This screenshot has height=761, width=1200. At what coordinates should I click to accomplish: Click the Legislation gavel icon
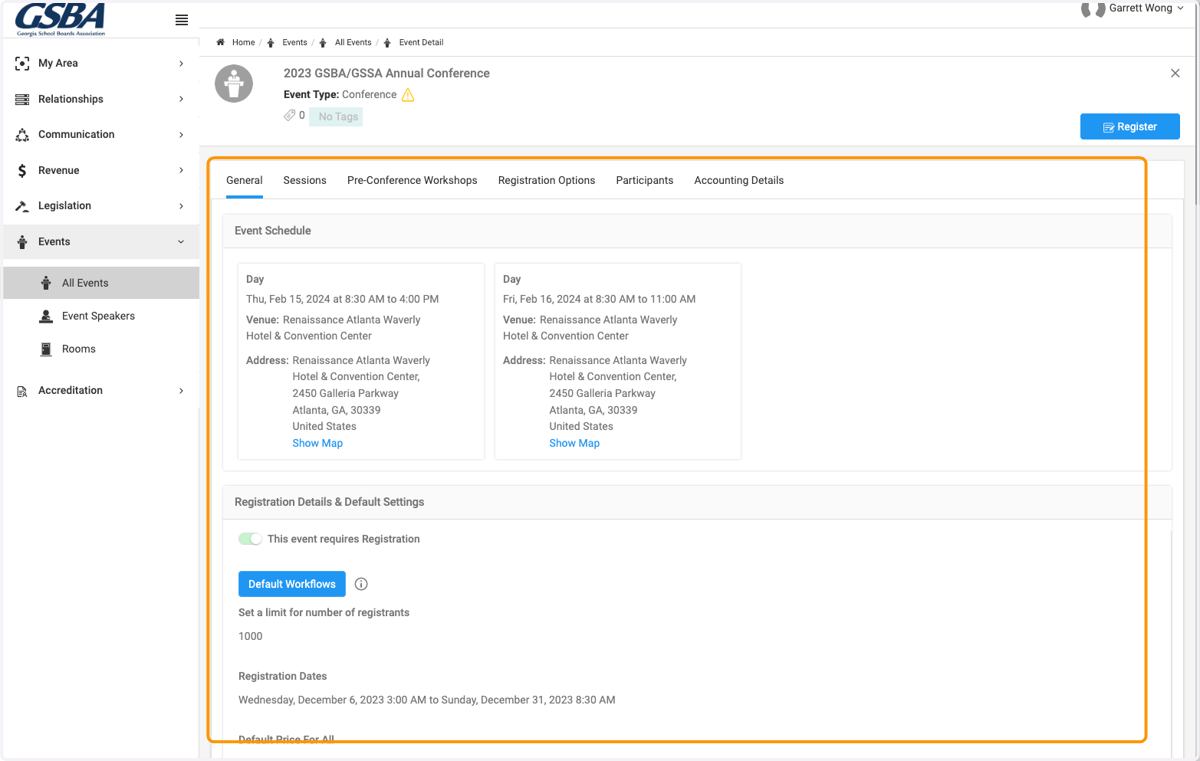pos(22,206)
